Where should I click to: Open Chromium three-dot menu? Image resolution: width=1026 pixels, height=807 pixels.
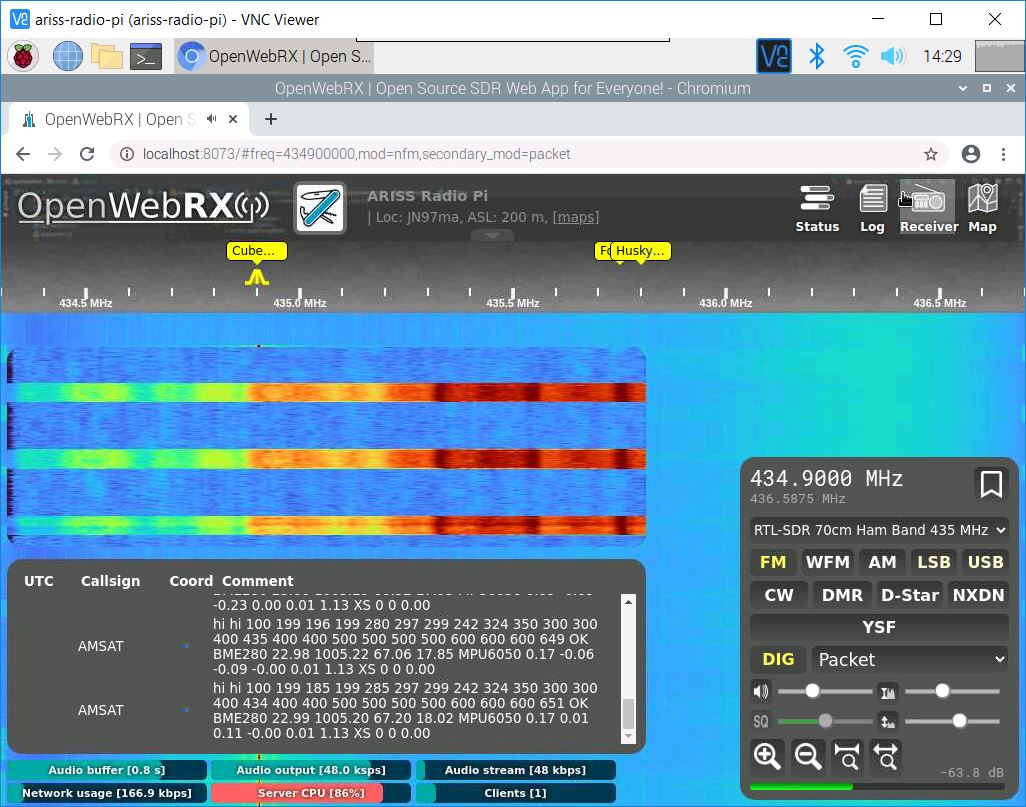coord(1003,154)
